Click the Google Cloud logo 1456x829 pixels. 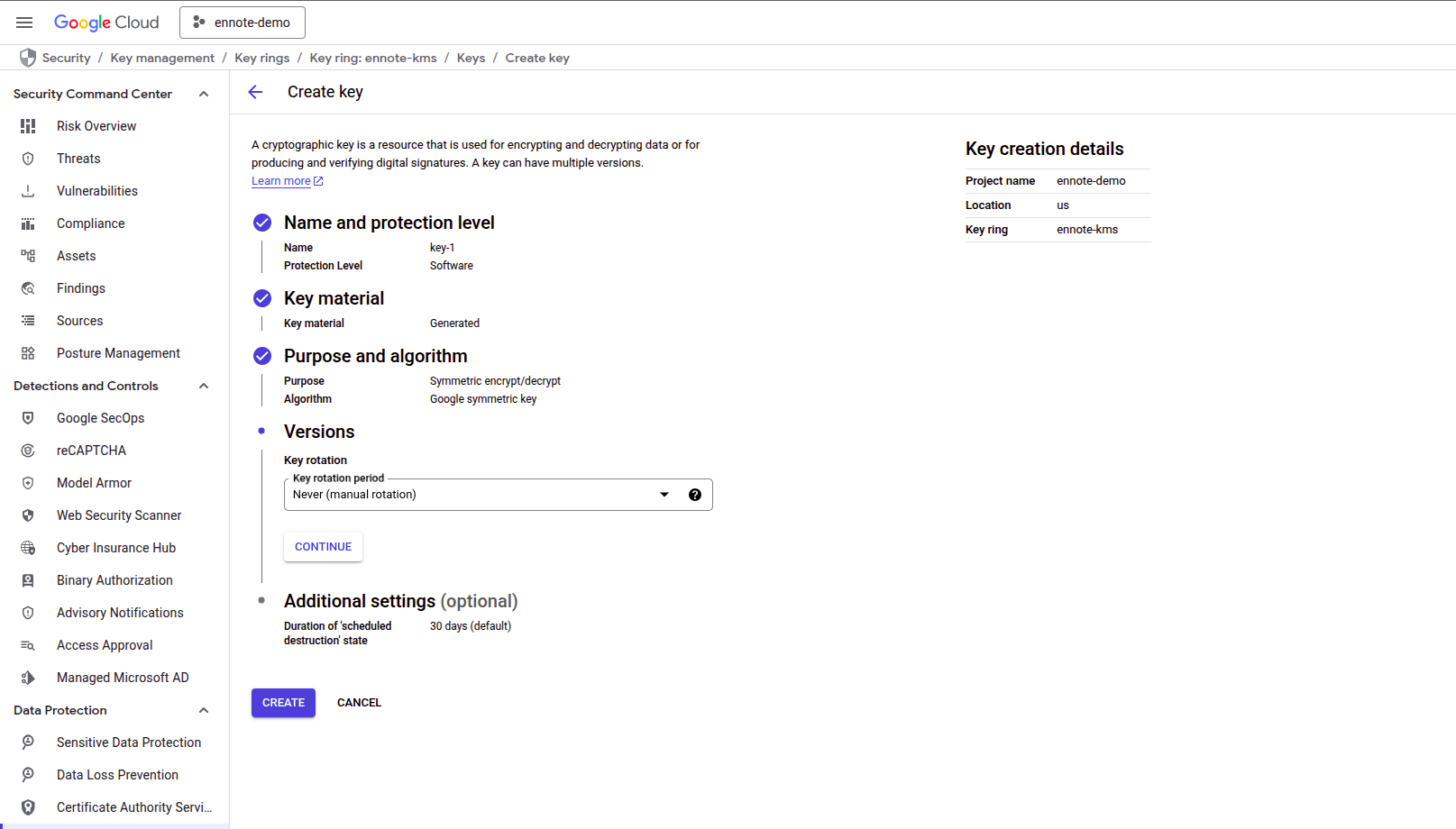click(106, 23)
